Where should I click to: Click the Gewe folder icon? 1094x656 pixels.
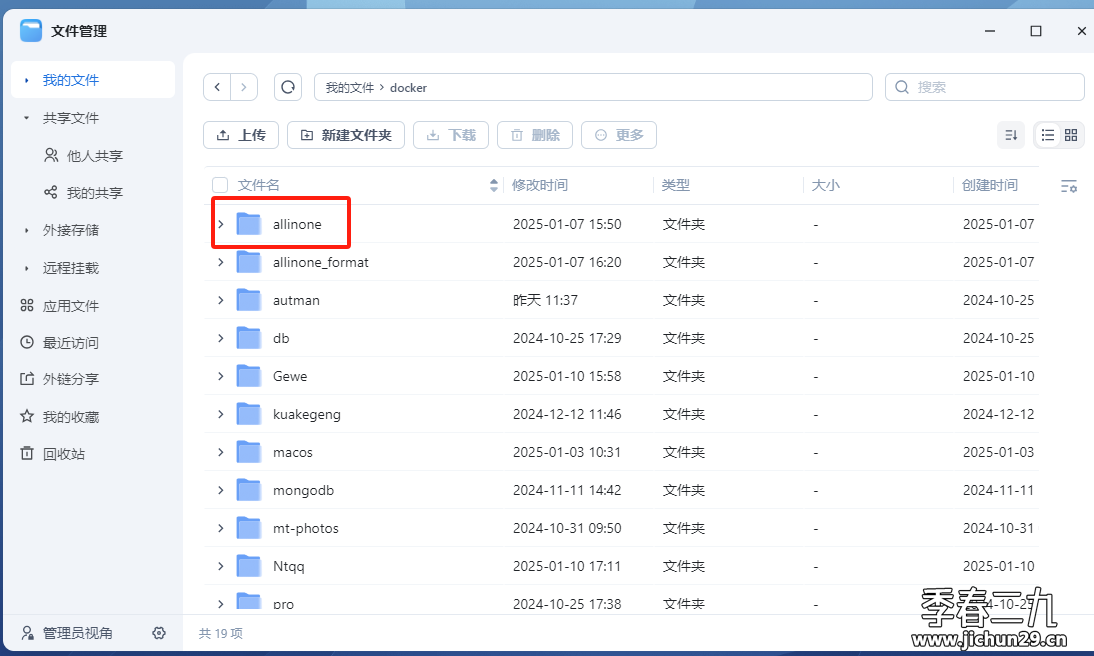pos(248,376)
